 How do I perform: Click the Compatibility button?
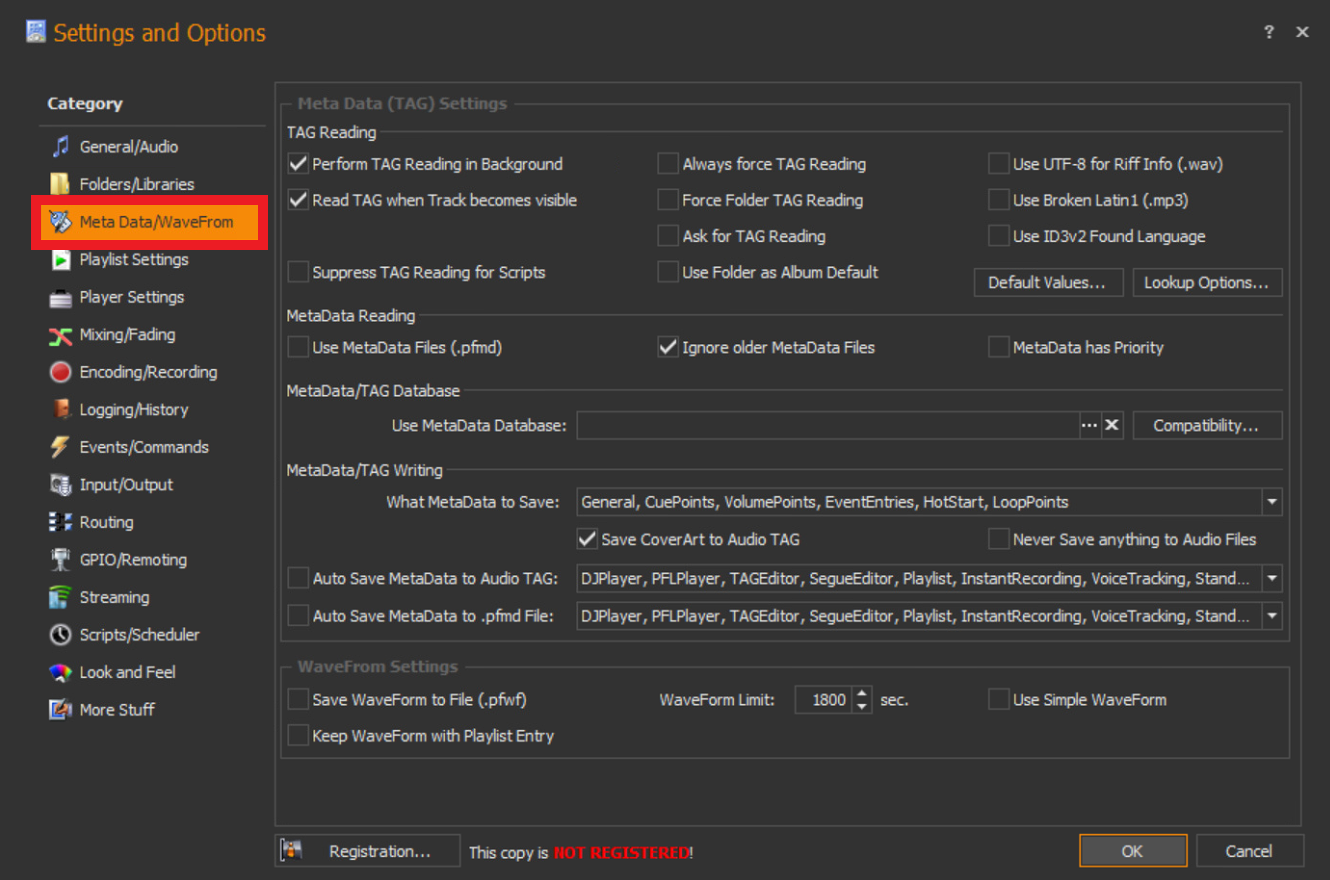[x=1206, y=426]
